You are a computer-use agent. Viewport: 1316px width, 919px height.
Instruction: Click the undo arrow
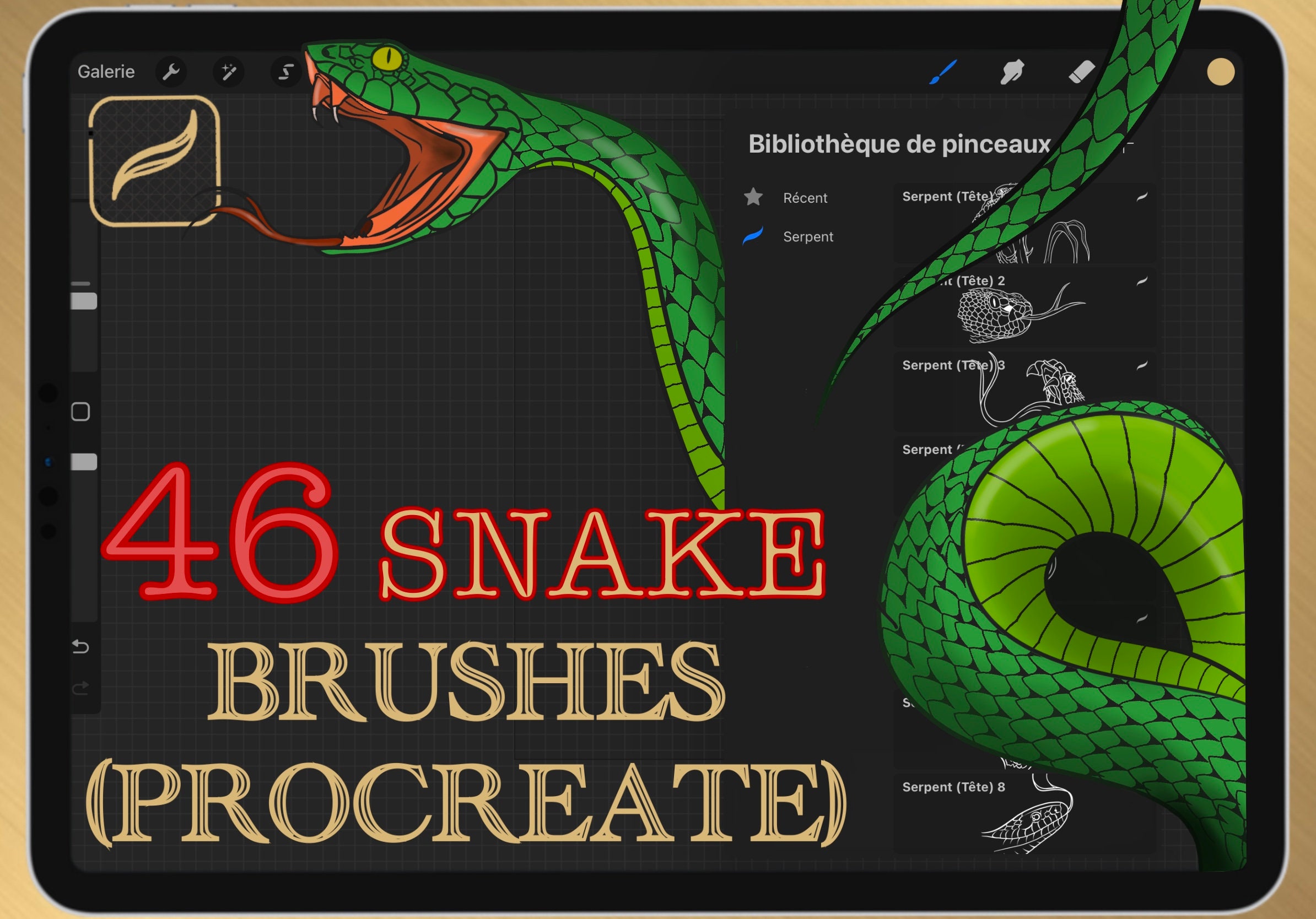(80, 647)
